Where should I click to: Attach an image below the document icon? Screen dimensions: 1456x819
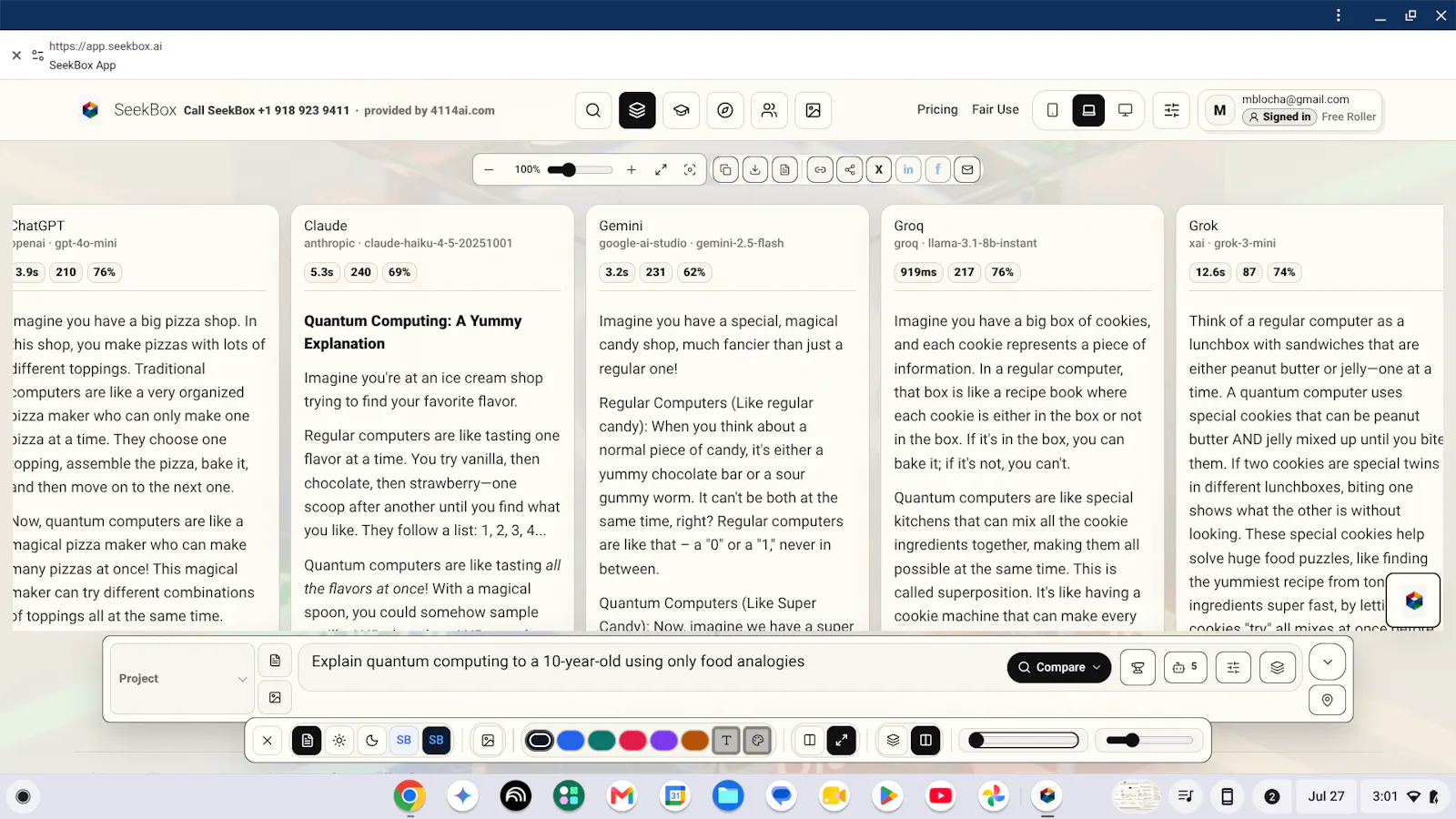tap(275, 697)
